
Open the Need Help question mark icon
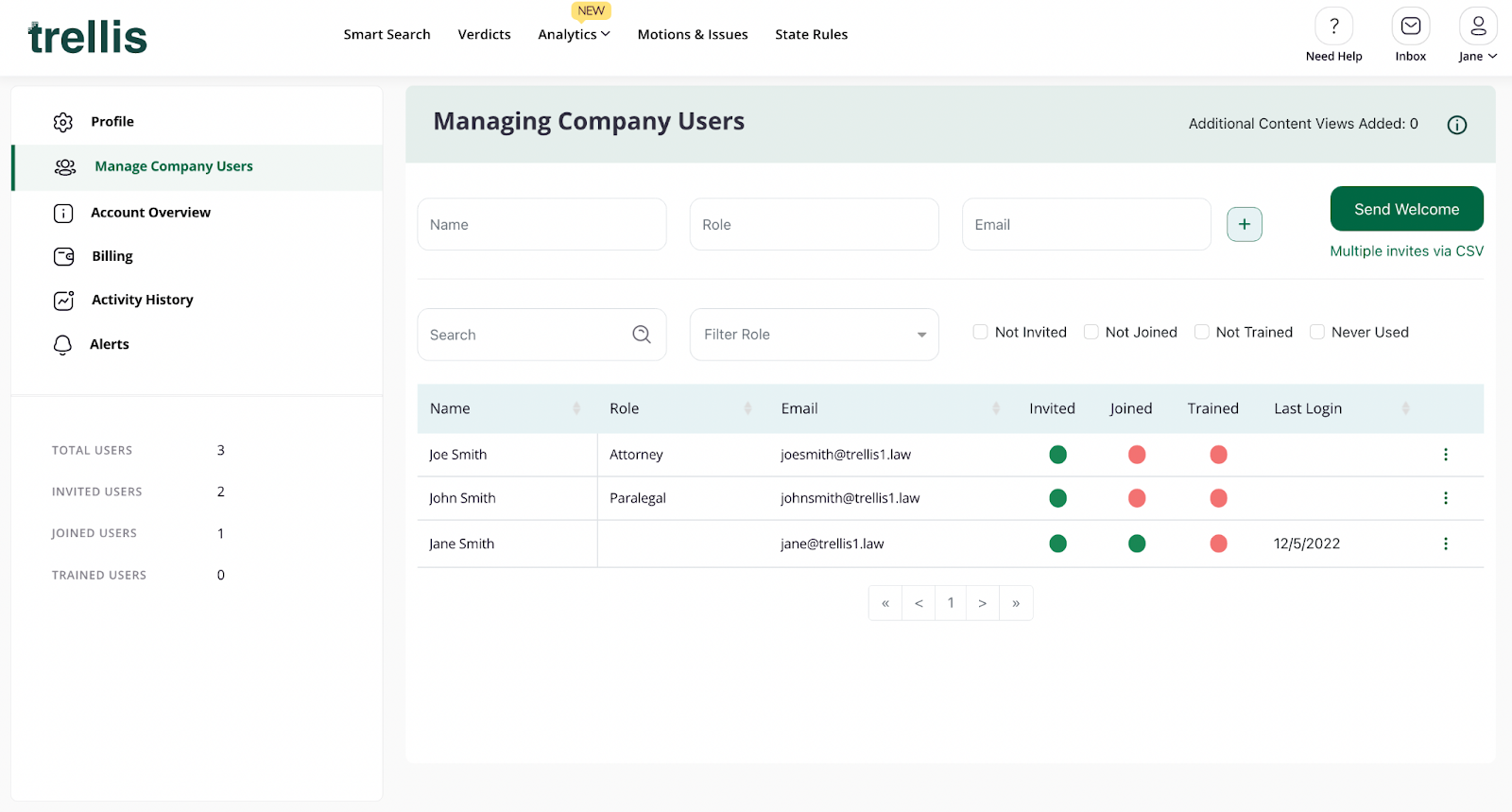1333,26
